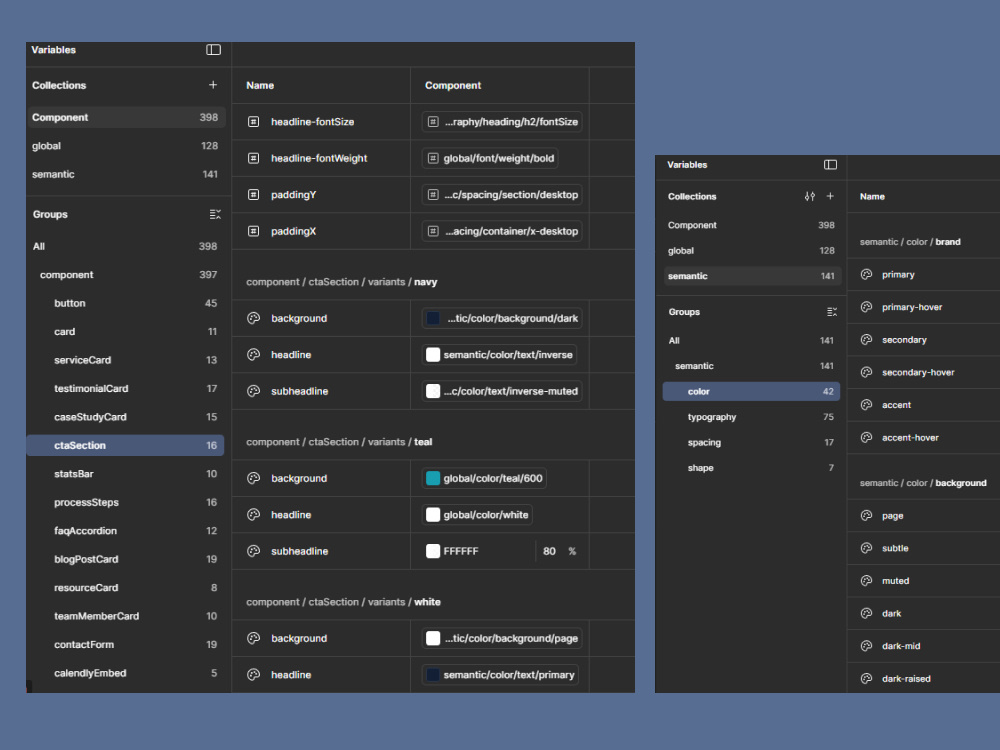Click teal swatch of global/color/teal/600

pyautogui.click(x=433, y=478)
